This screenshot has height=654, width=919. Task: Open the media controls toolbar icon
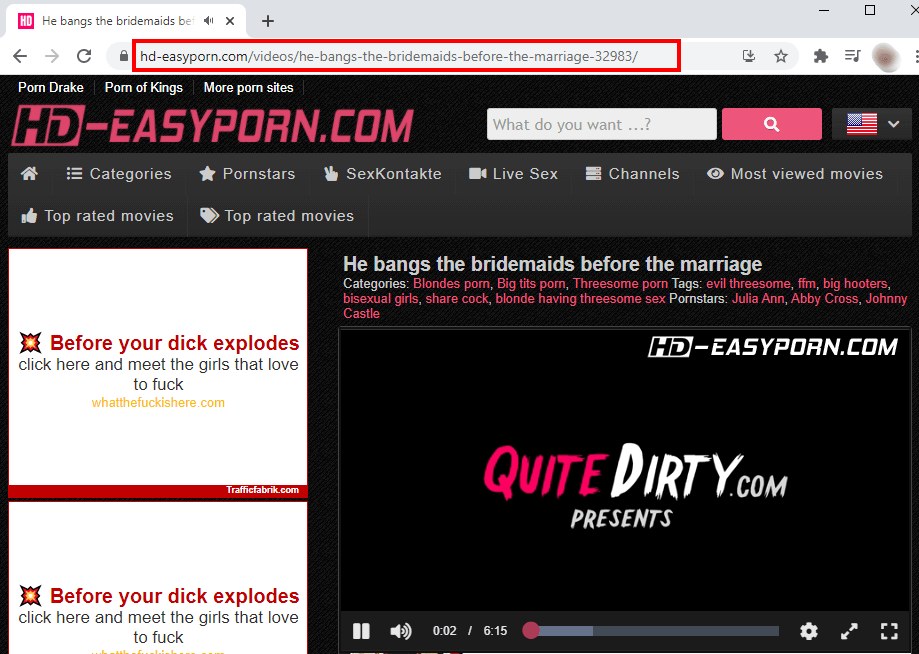click(x=852, y=56)
